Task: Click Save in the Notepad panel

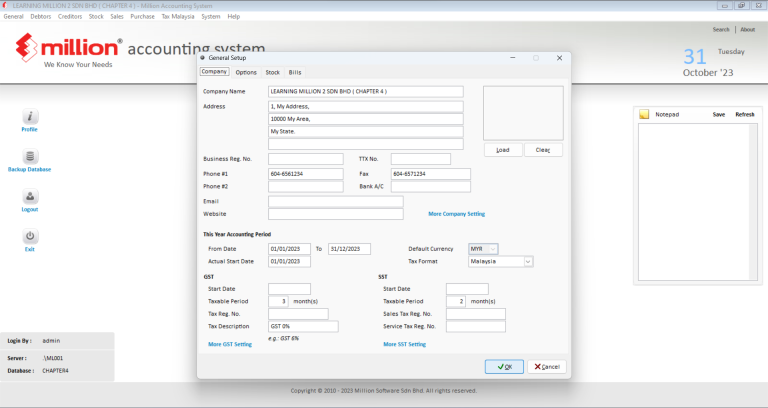Action: (719, 115)
